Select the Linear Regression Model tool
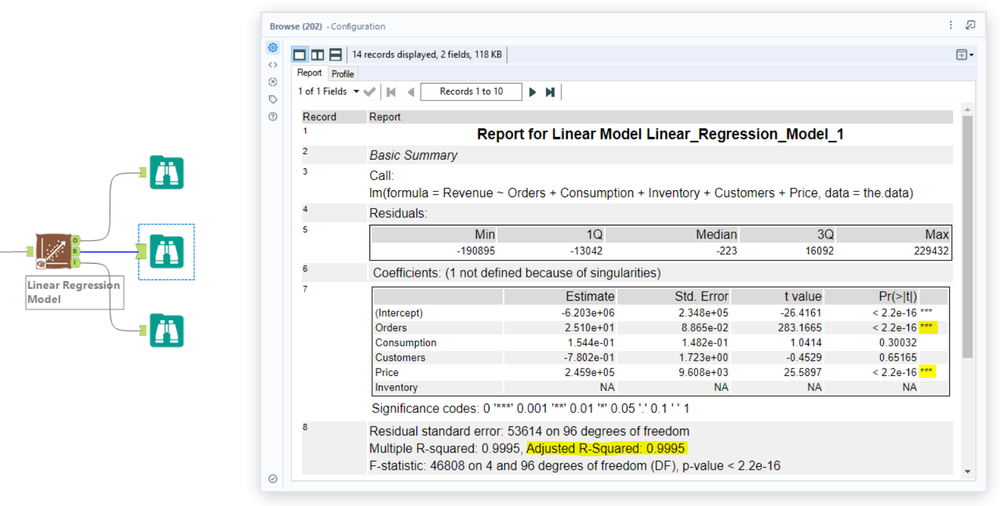This screenshot has height=506, width=1000. [54, 251]
